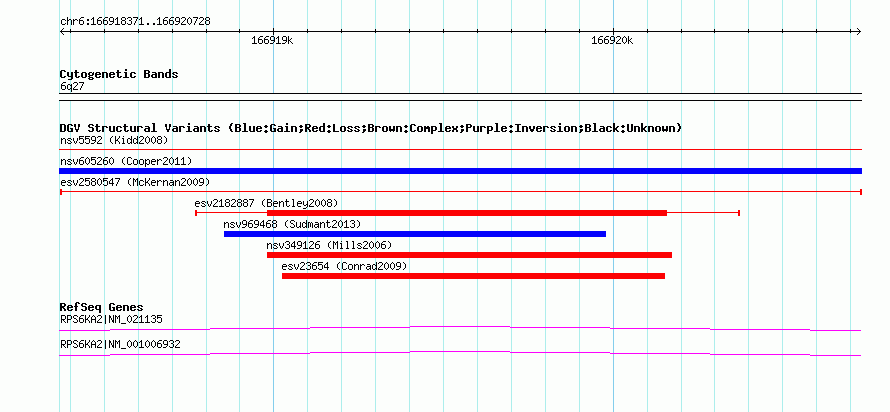
Task: Click the RPS6KA2|NM_001006932 gene label
Action: [x=120, y=344]
